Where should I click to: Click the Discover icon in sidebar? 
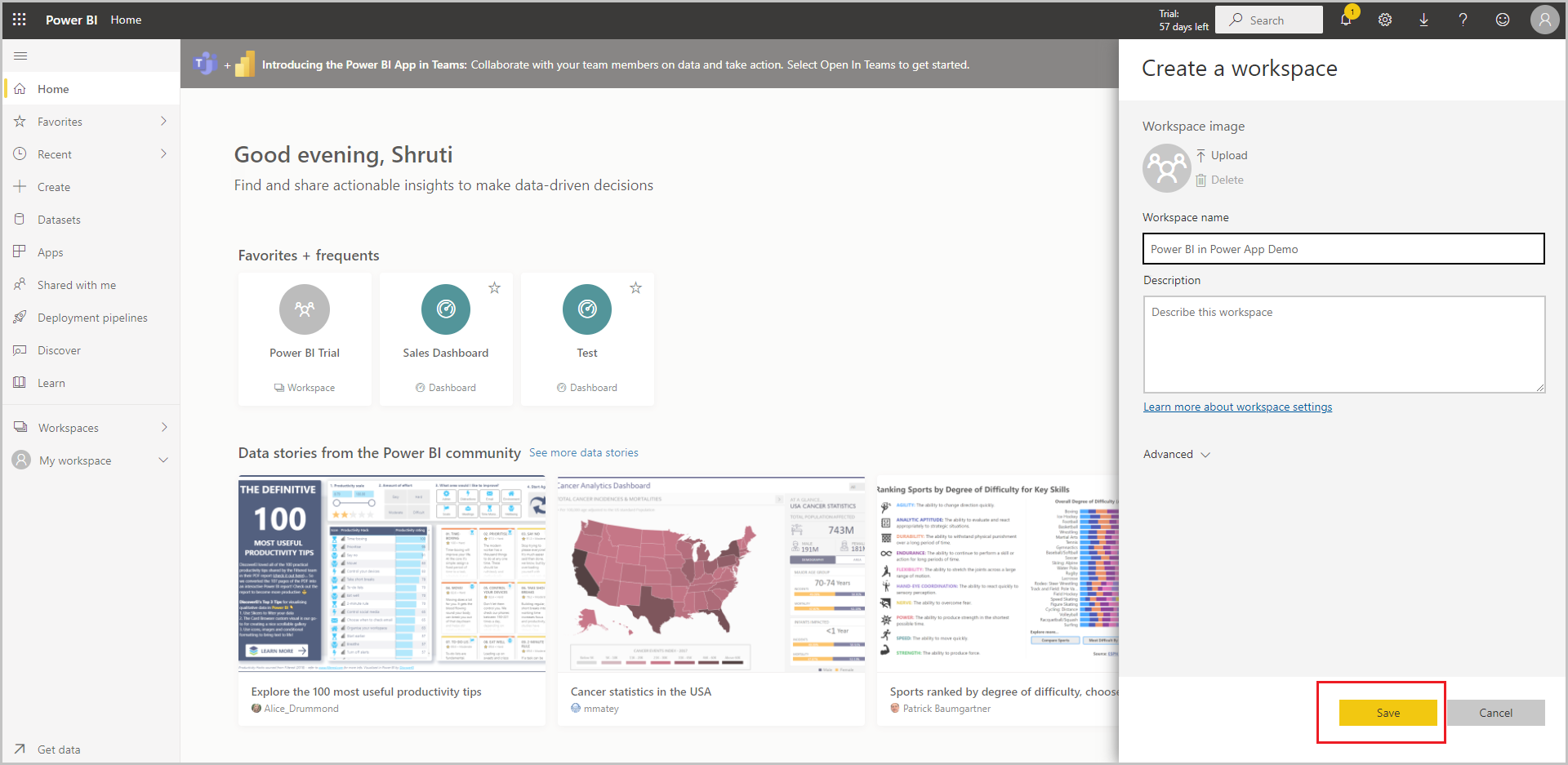(x=20, y=349)
